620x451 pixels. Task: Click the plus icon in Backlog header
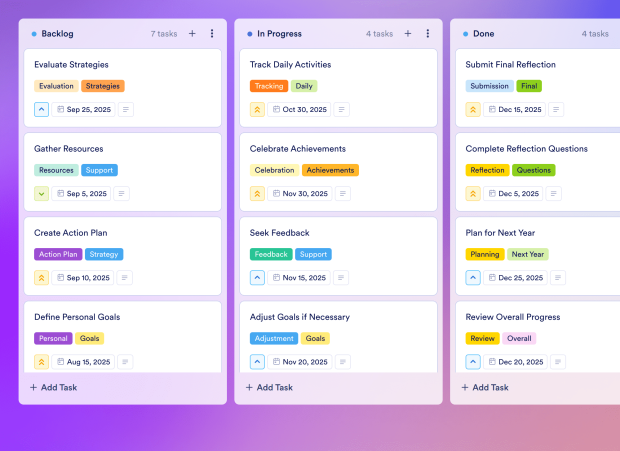point(192,33)
